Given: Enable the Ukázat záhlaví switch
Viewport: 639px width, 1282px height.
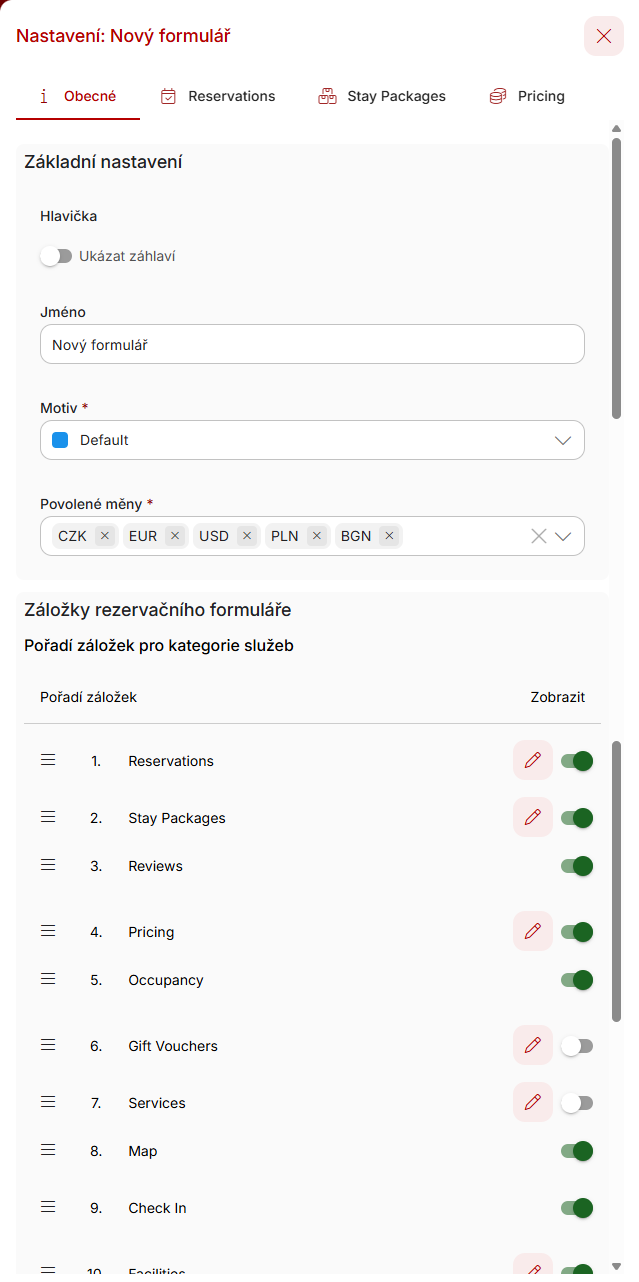Looking at the screenshot, I should (x=56, y=256).
